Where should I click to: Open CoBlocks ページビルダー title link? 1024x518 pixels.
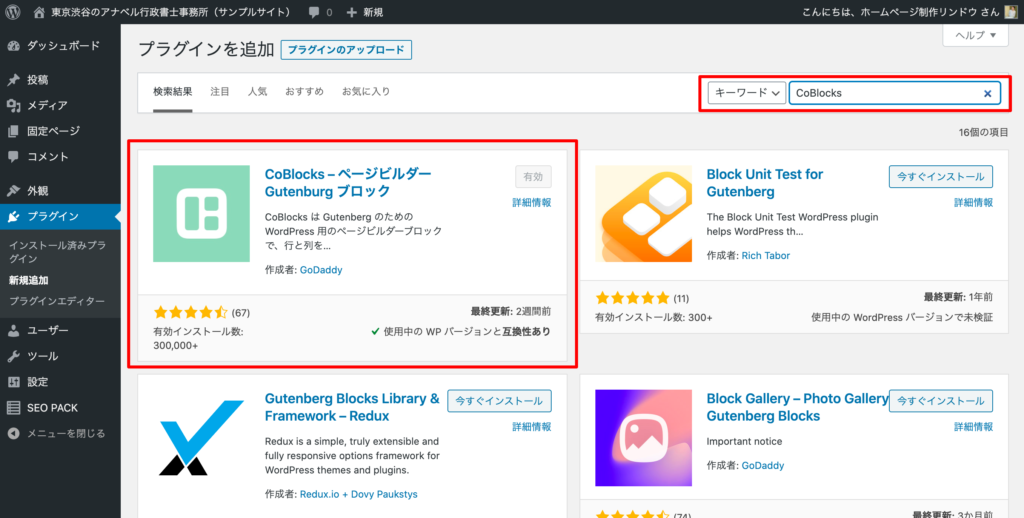coord(348,183)
